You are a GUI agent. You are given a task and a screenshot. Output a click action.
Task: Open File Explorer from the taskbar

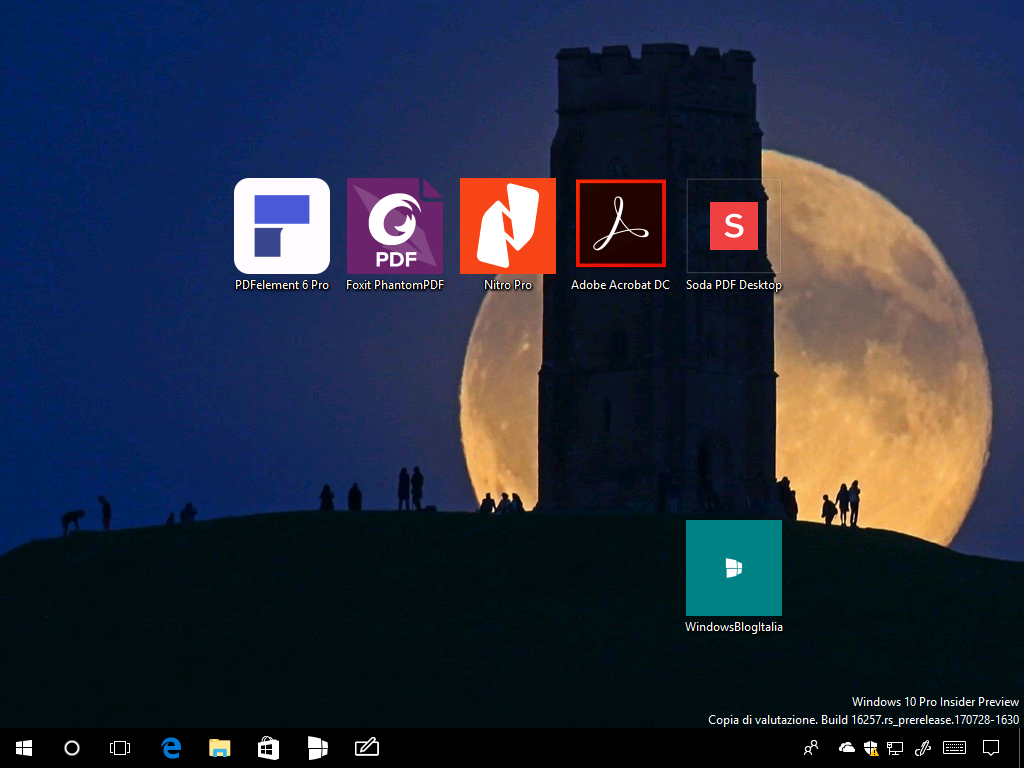219,748
